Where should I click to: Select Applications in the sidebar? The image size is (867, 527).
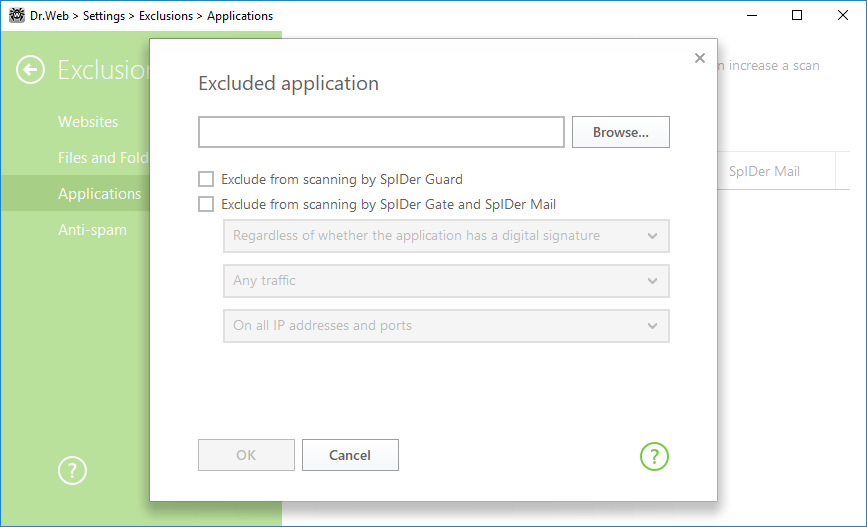(x=75, y=194)
